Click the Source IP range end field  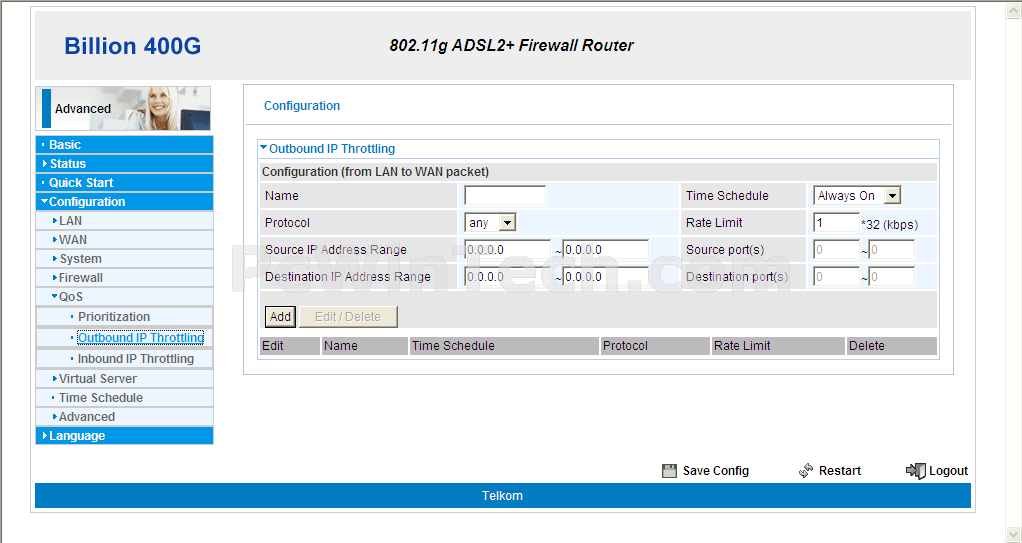click(606, 250)
